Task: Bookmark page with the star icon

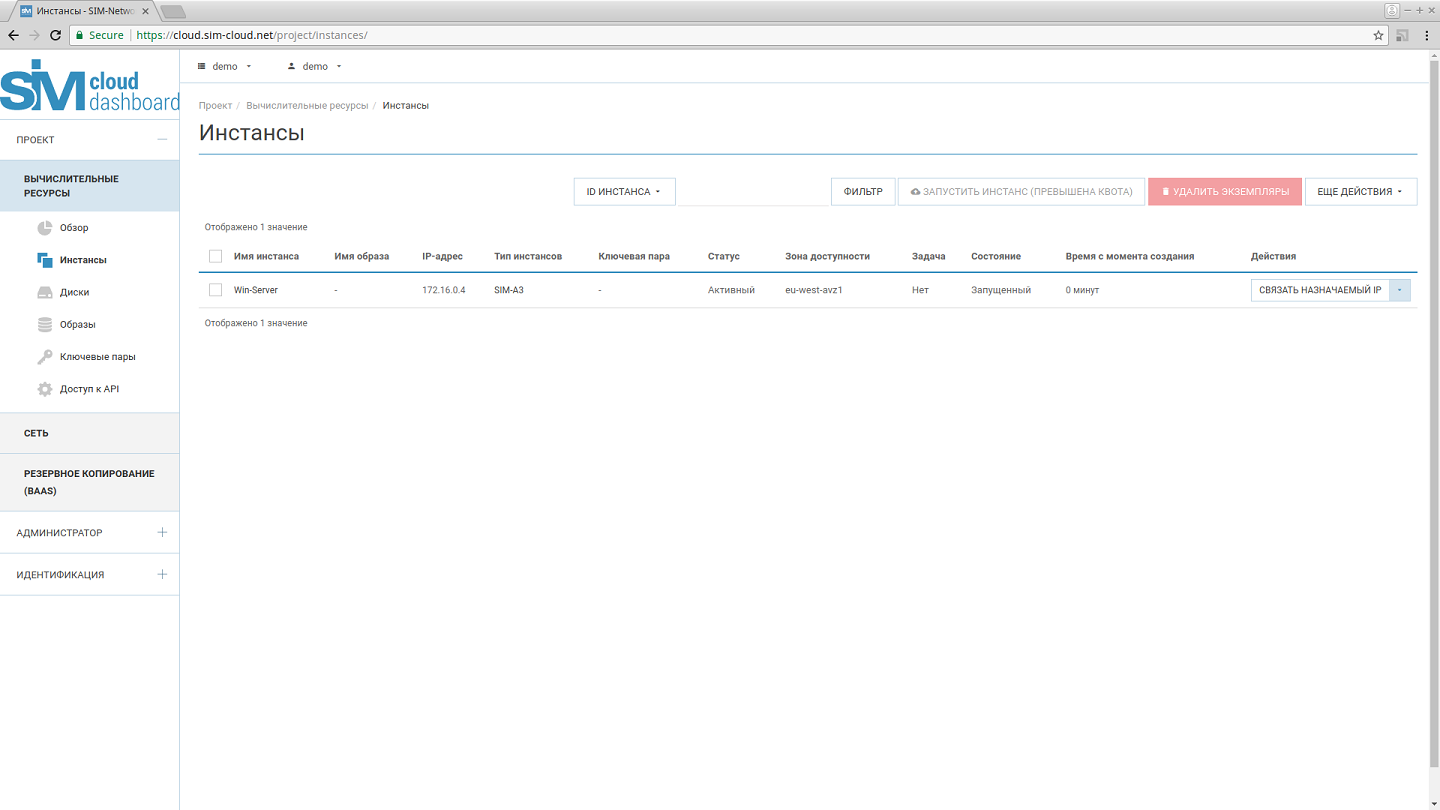Action: [x=1378, y=35]
